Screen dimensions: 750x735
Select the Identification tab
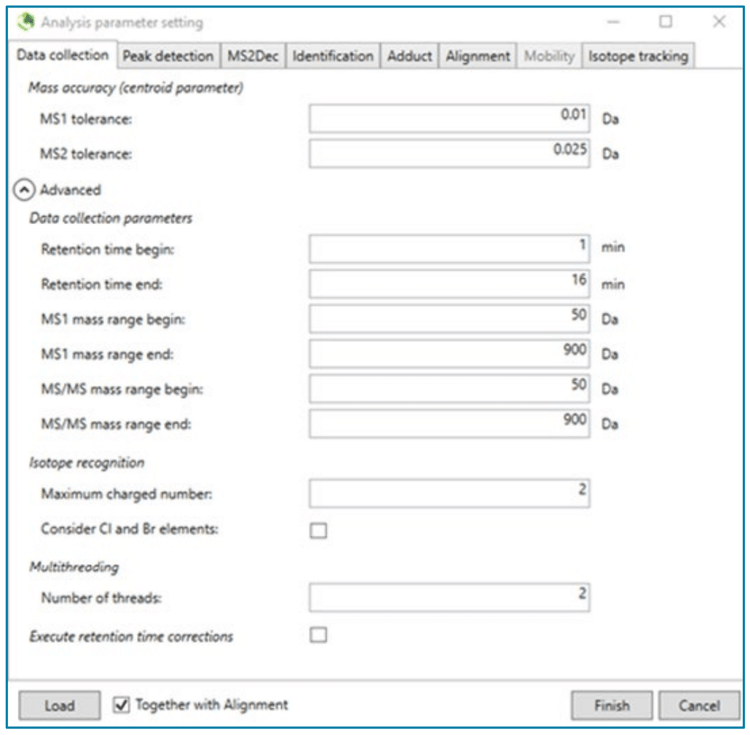333,56
